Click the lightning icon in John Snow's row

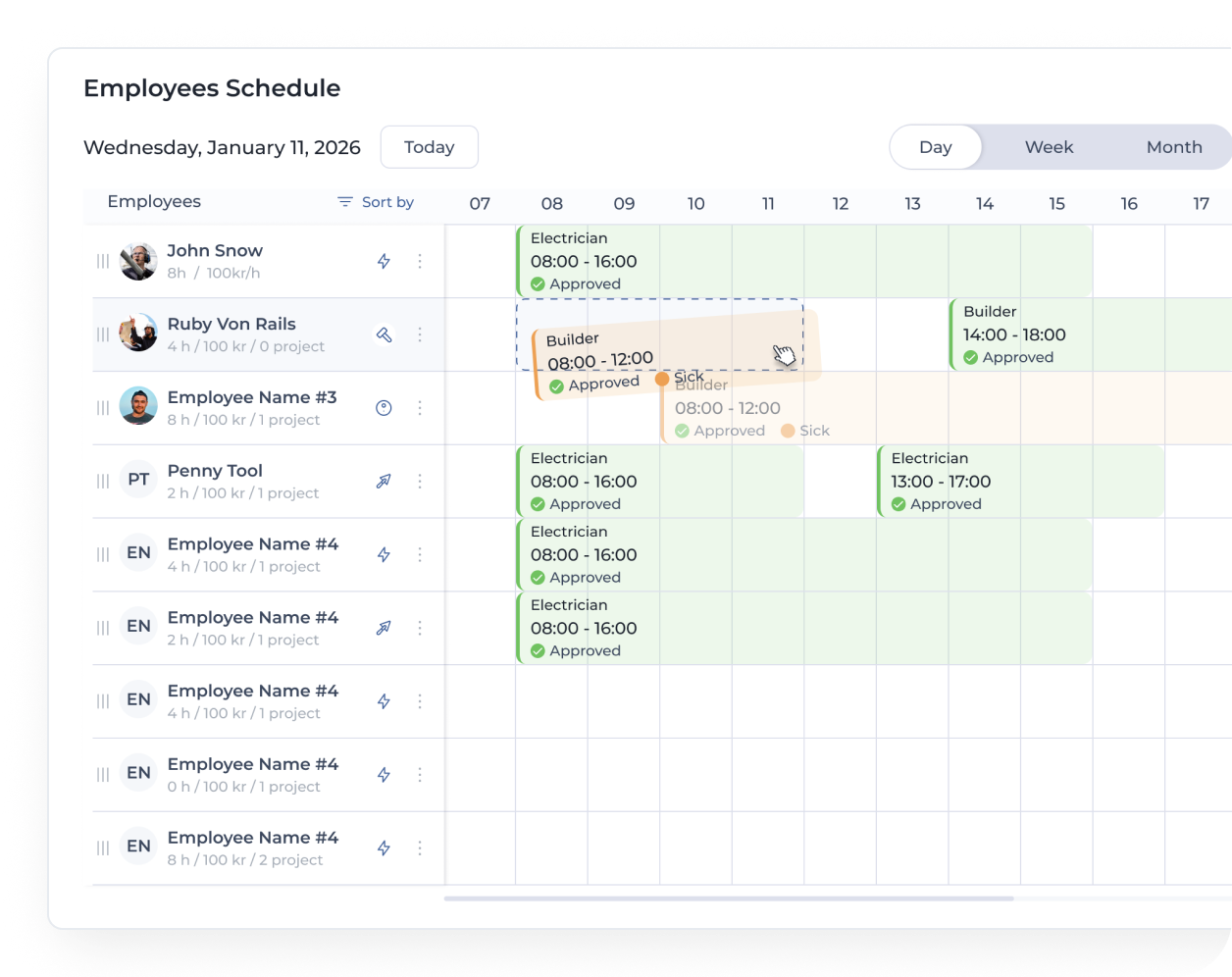[x=384, y=261]
